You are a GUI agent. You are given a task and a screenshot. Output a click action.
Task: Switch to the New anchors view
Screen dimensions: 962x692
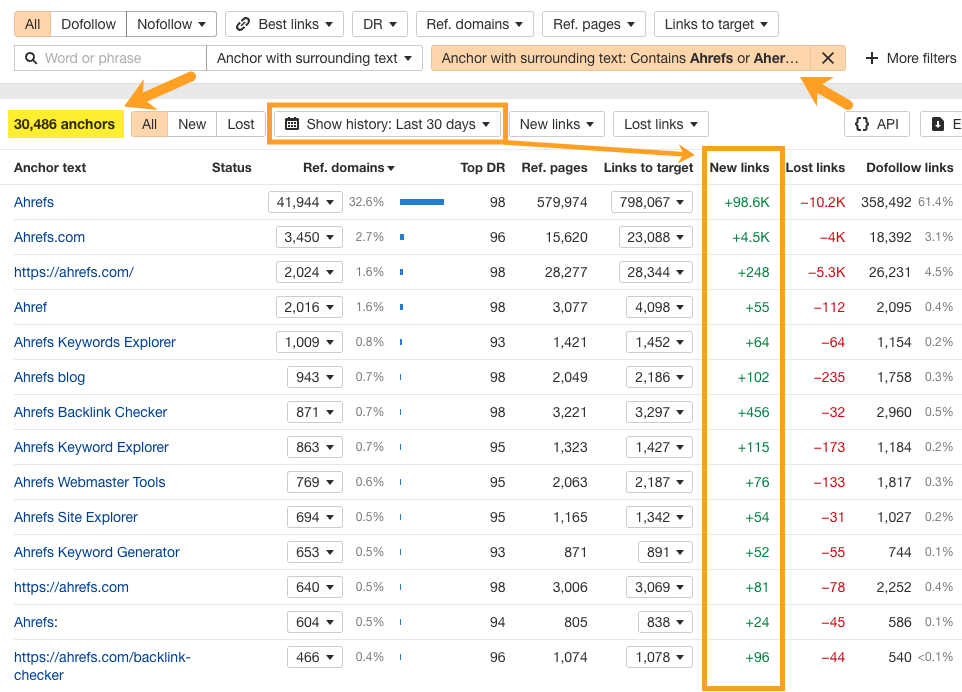point(191,124)
